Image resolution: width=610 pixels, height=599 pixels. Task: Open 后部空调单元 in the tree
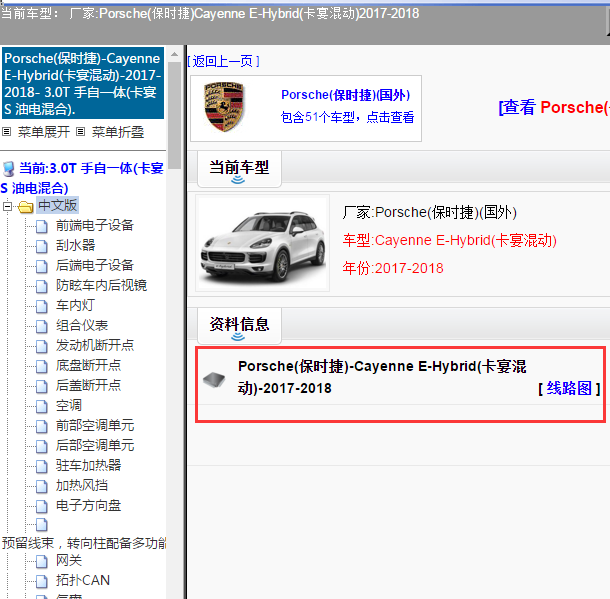click(x=95, y=445)
